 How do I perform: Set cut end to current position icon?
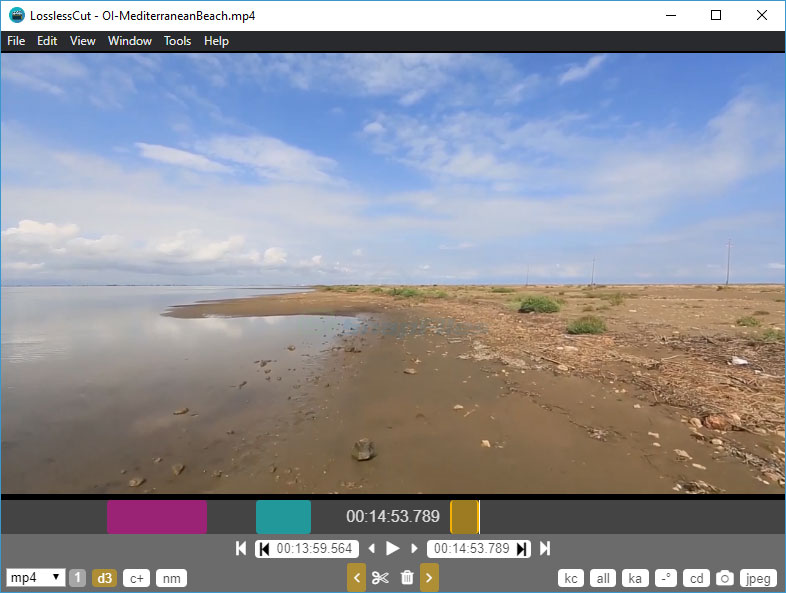(521, 549)
